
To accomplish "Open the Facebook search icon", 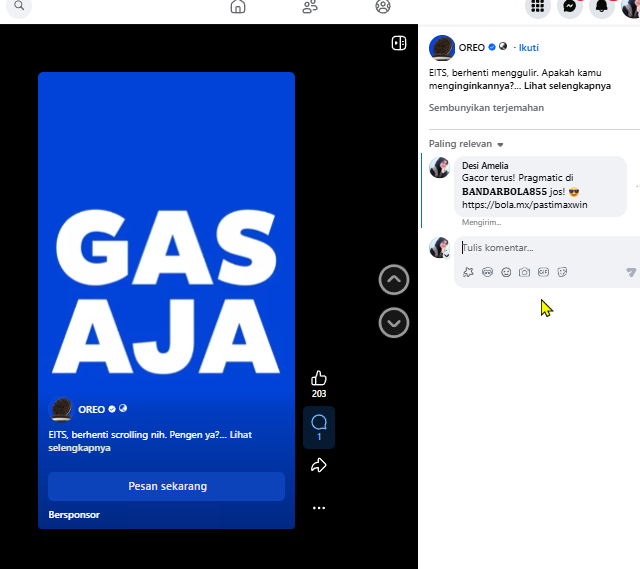I will click(19, 6).
